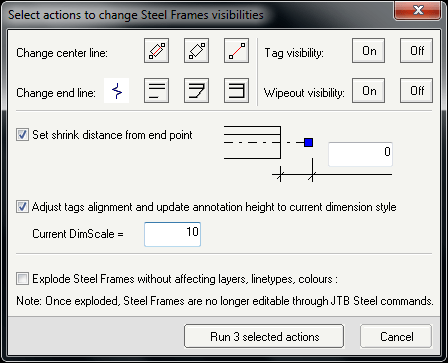This screenshot has height=363, width=448.
Task: Turn Tag visibility Off
Action: pyautogui.click(x=417, y=50)
